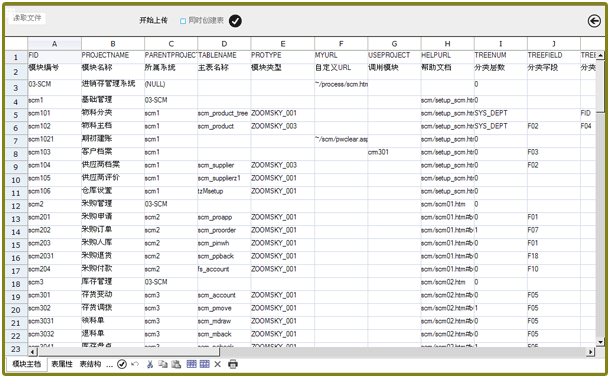The width and height of the screenshot is (610, 378).
Task: Click the print icon in bottom toolbar
Action: click(x=233, y=364)
